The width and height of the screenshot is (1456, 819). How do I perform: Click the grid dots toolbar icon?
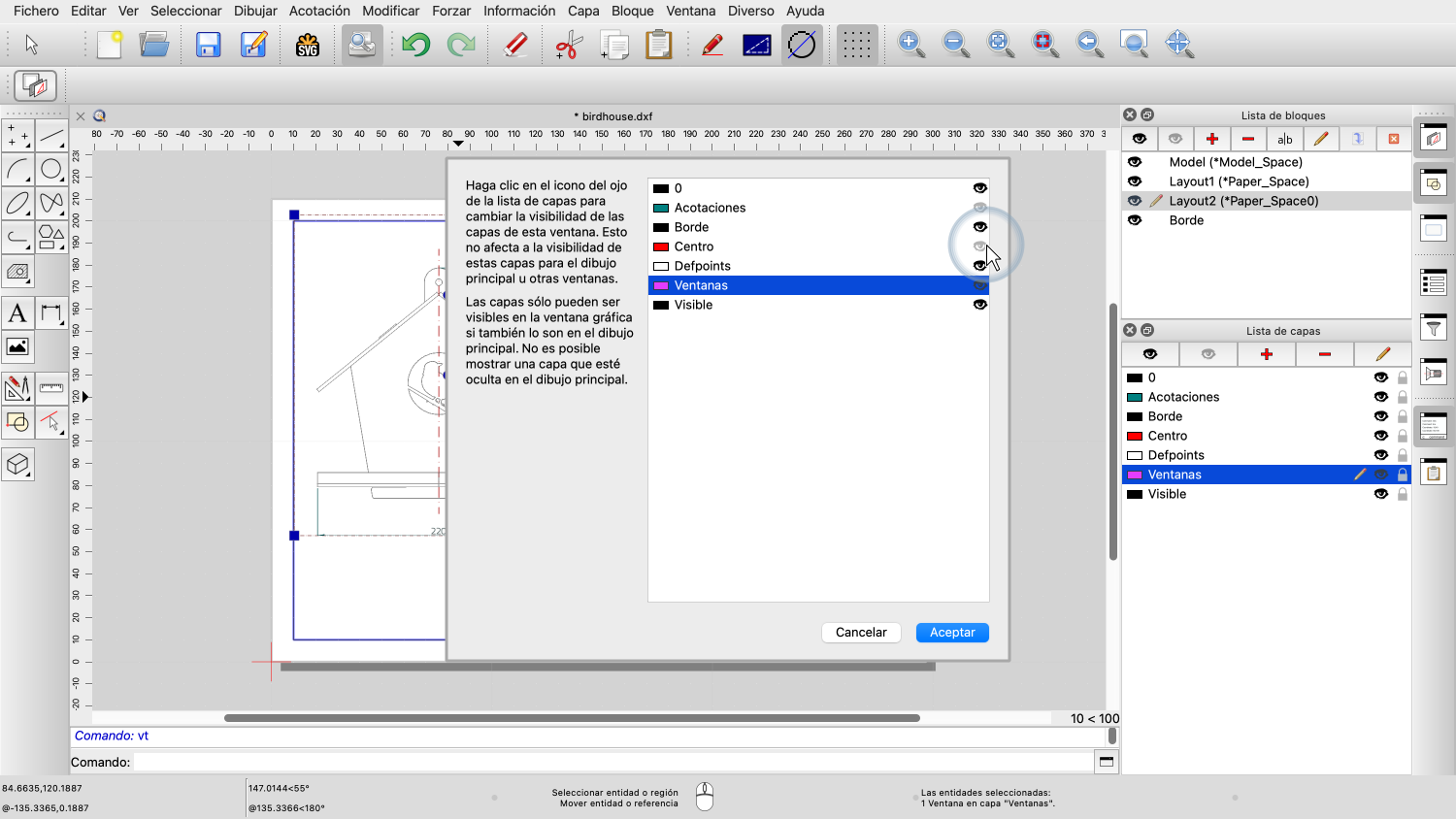(855, 45)
